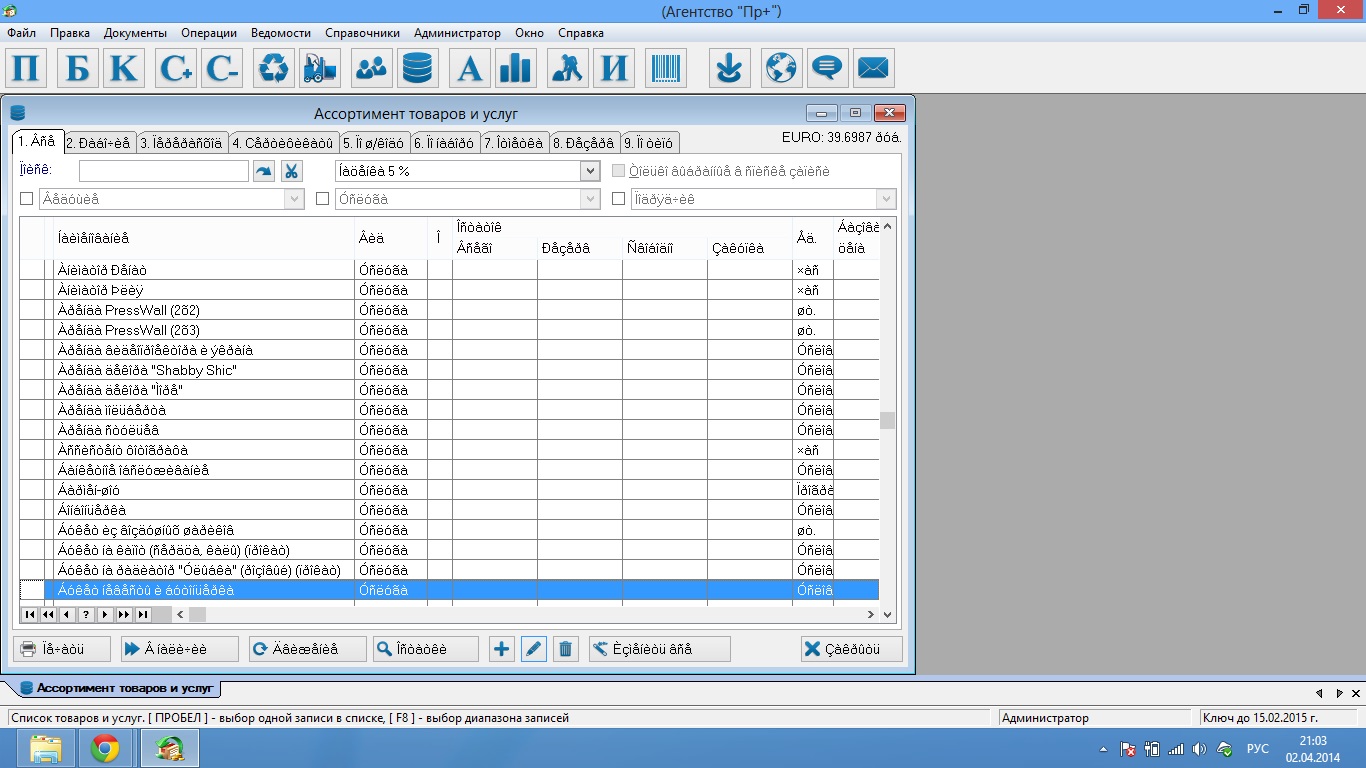The image size is (1366, 768).
Task: Open the Документы menu
Action: pos(135,33)
